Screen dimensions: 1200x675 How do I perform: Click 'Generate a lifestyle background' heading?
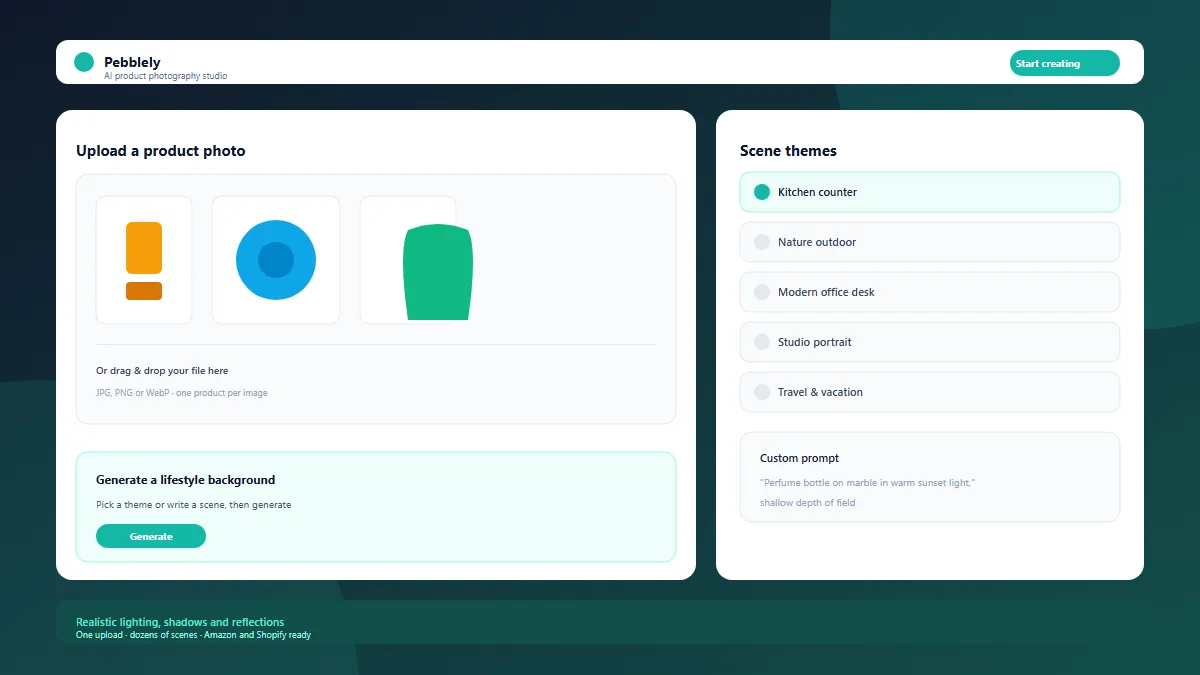[x=185, y=480]
